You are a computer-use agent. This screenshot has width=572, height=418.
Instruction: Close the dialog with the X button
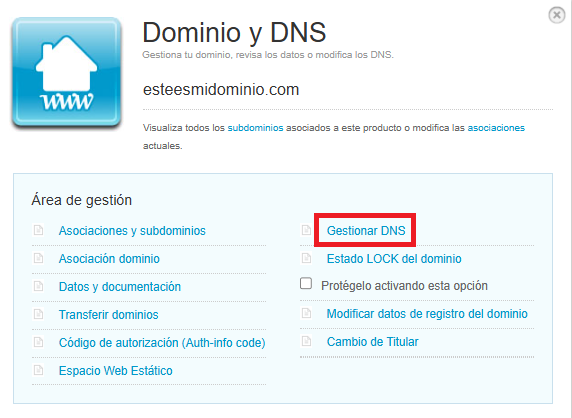[x=557, y=15]
